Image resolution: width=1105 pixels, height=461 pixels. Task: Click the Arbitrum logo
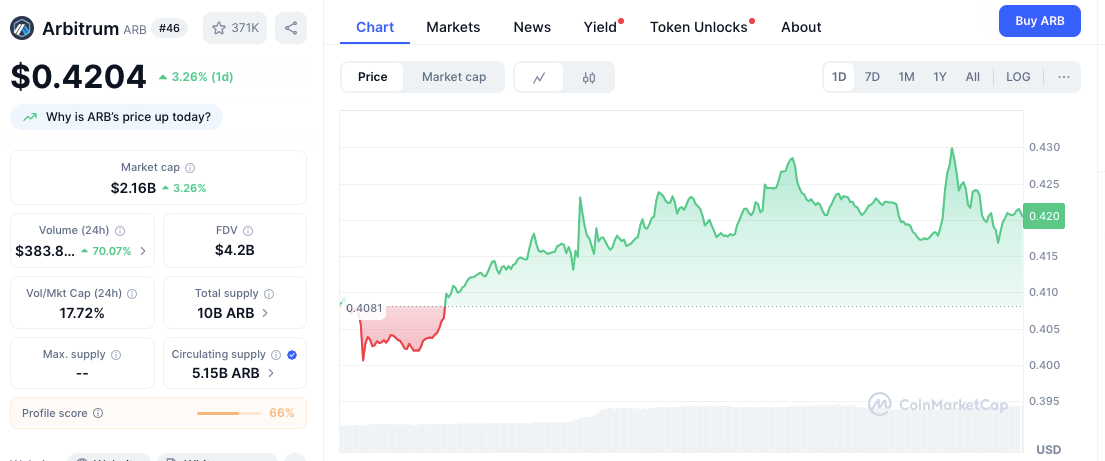tap(22, 28)
